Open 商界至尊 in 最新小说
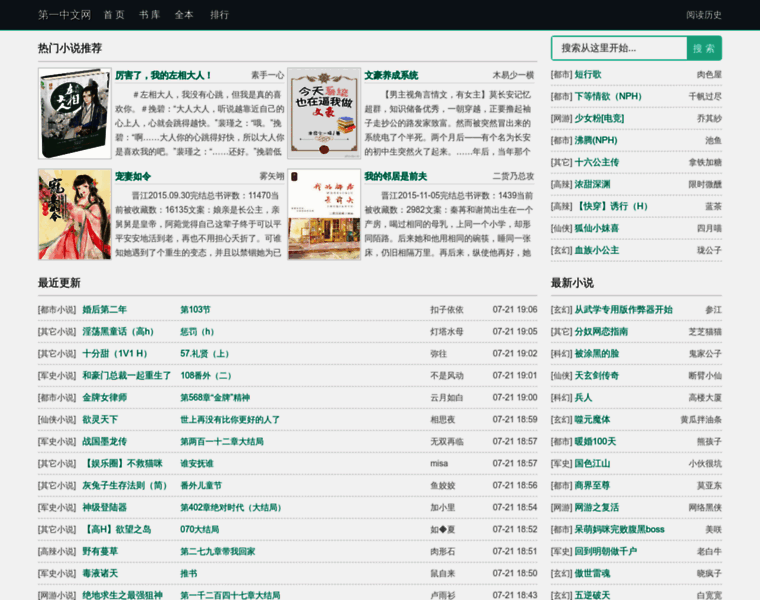The image size is (760, 600). coord(592,486)
